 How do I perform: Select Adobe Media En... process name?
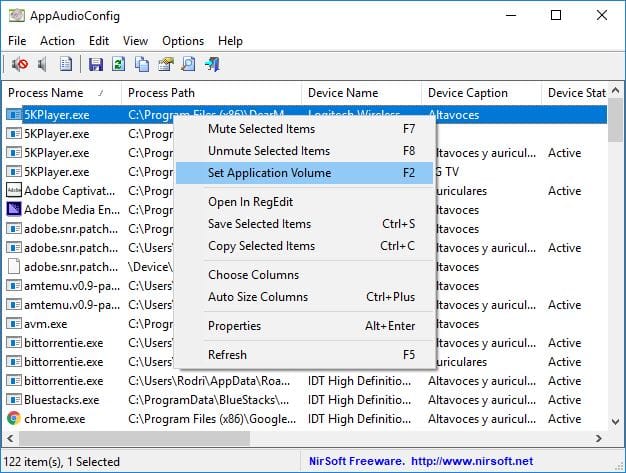[x=72, y=210]
